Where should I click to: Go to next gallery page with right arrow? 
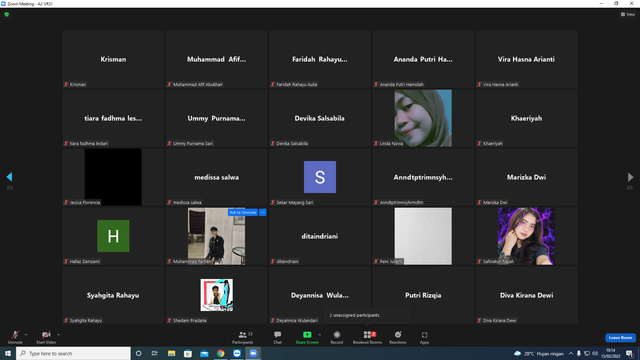630,177
